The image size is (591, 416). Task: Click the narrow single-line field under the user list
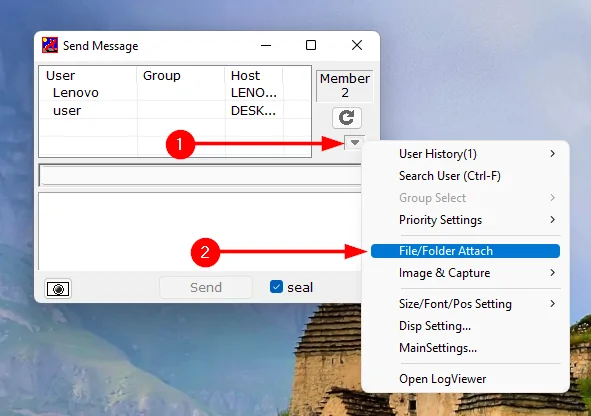[200, 175]
